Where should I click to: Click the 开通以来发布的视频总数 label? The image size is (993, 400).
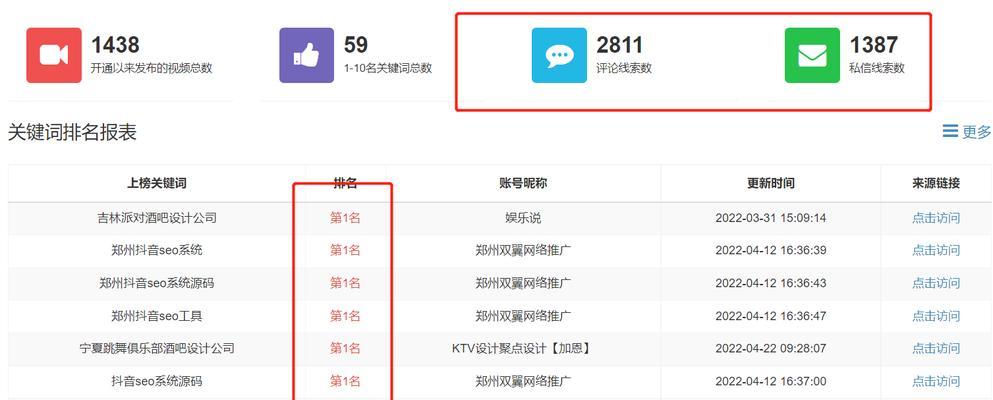pyautogui.click(x=151, y=68)
